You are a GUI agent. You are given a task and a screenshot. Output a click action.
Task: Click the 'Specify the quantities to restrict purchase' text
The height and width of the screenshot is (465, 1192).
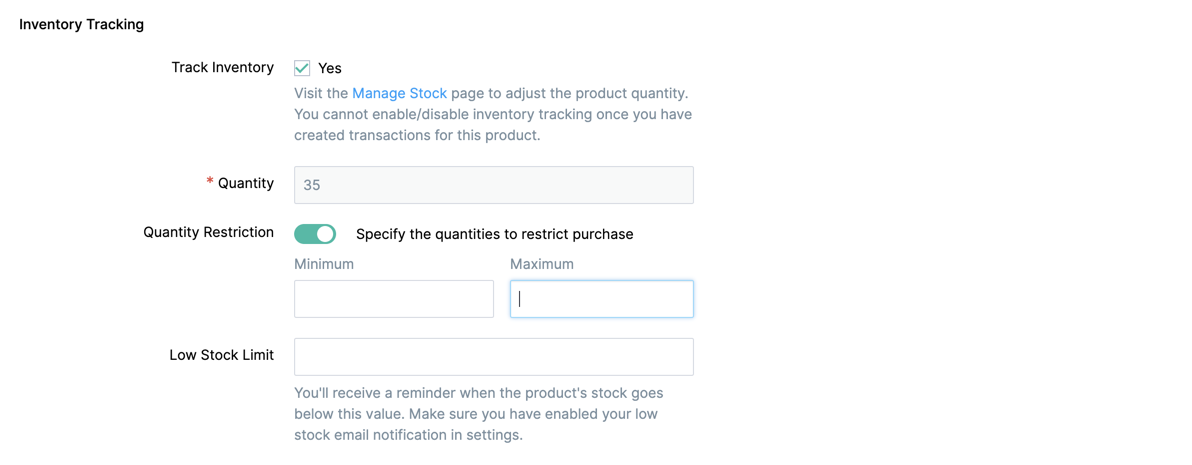coord(494,234)
